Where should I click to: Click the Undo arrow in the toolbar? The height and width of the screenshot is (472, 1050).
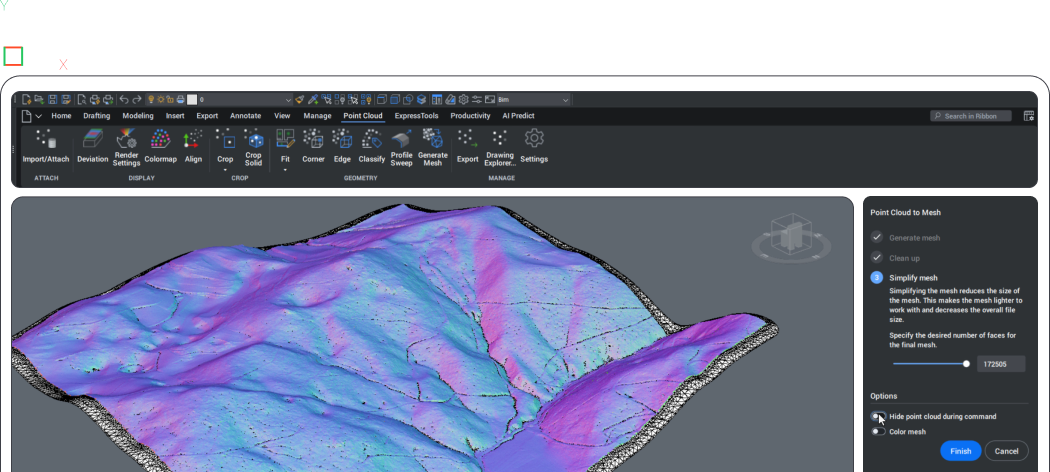[x=124, y=100]
